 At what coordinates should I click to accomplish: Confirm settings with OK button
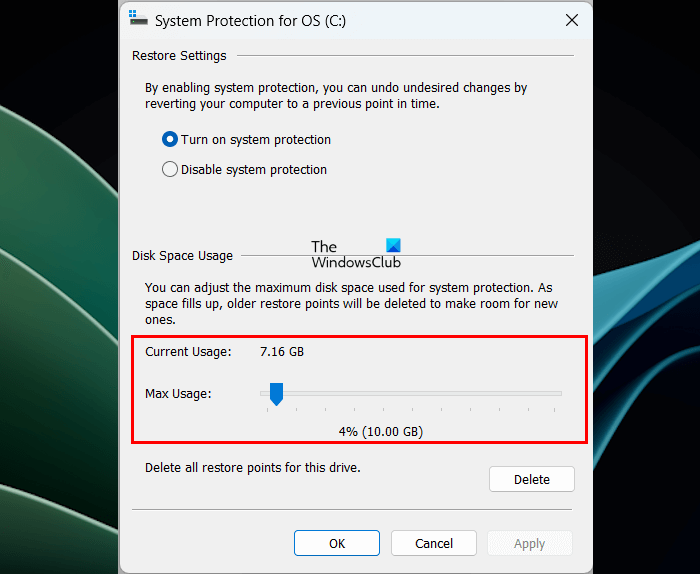coord(337,543)
